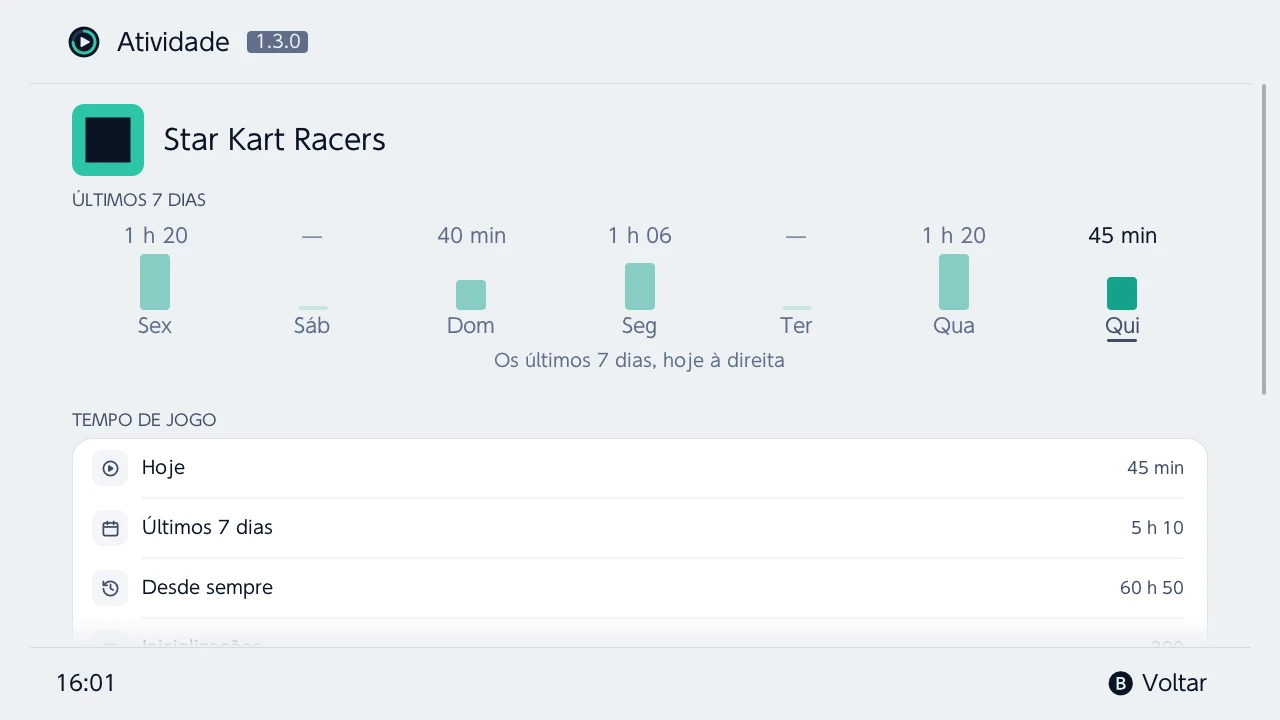This screenshot has height=720, width=1280.
Task: Go back with the Voltar button
Action: point(1158,684)
